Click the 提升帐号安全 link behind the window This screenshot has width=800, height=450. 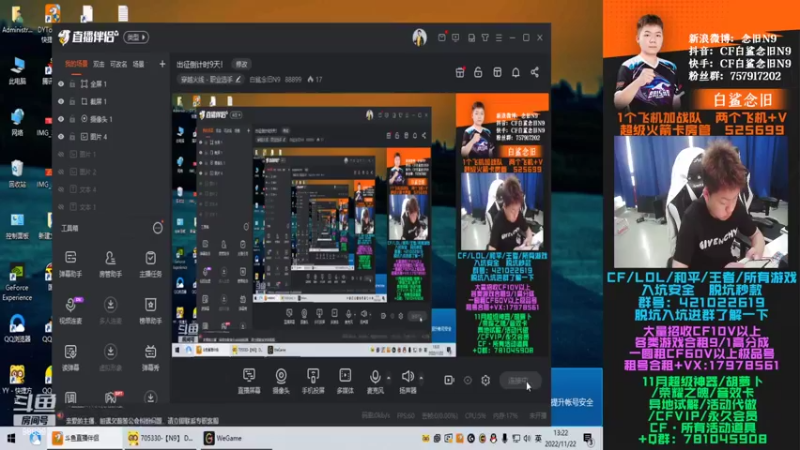pyautogui.click(x=572, y=403)
